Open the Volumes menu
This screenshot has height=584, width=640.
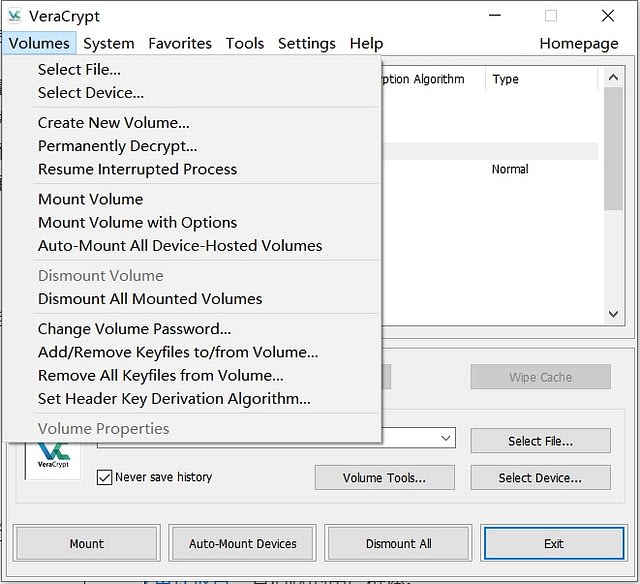click(x=39, y=43)
